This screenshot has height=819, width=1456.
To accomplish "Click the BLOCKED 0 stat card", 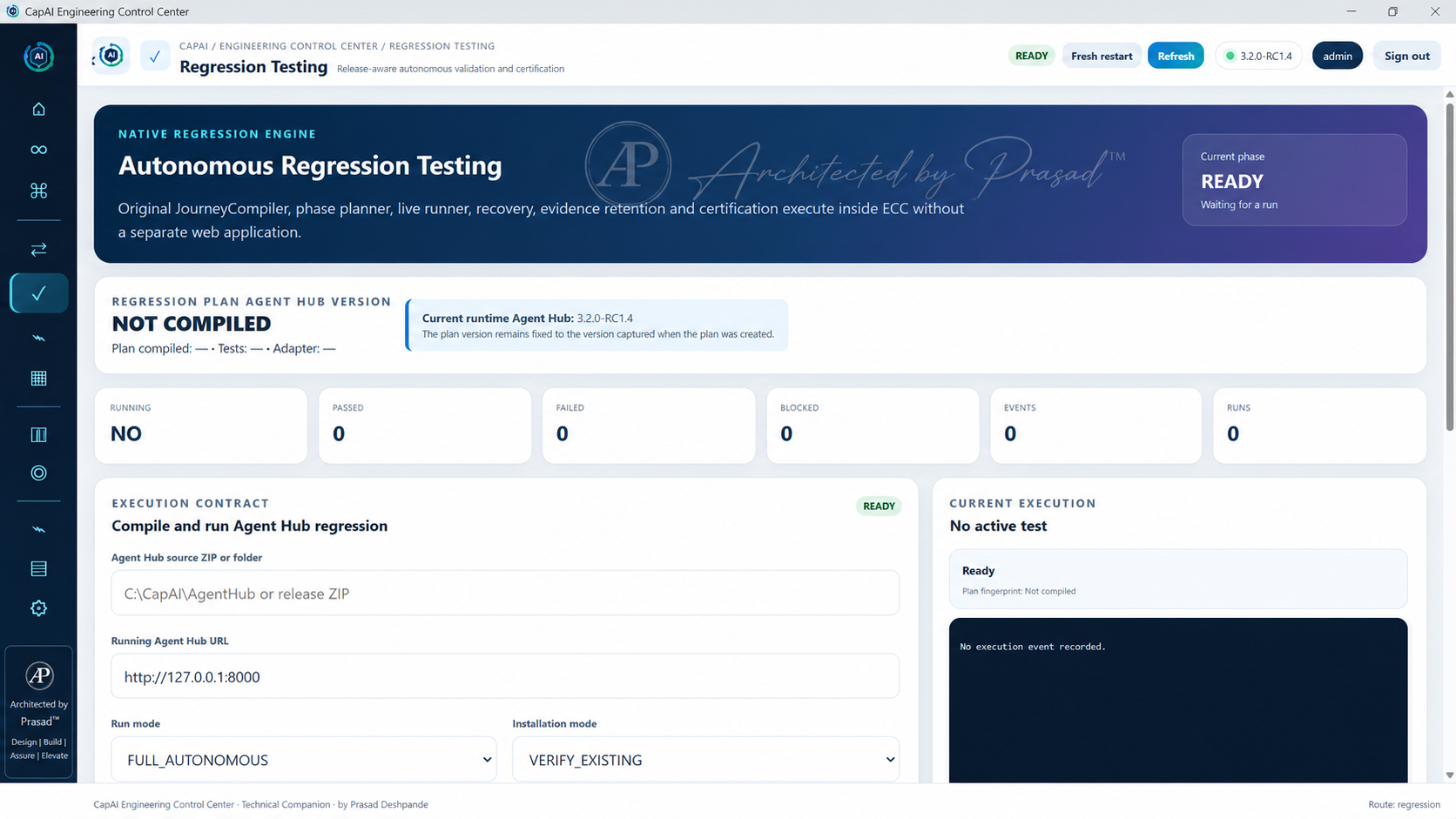I will [x=873, y=426].
